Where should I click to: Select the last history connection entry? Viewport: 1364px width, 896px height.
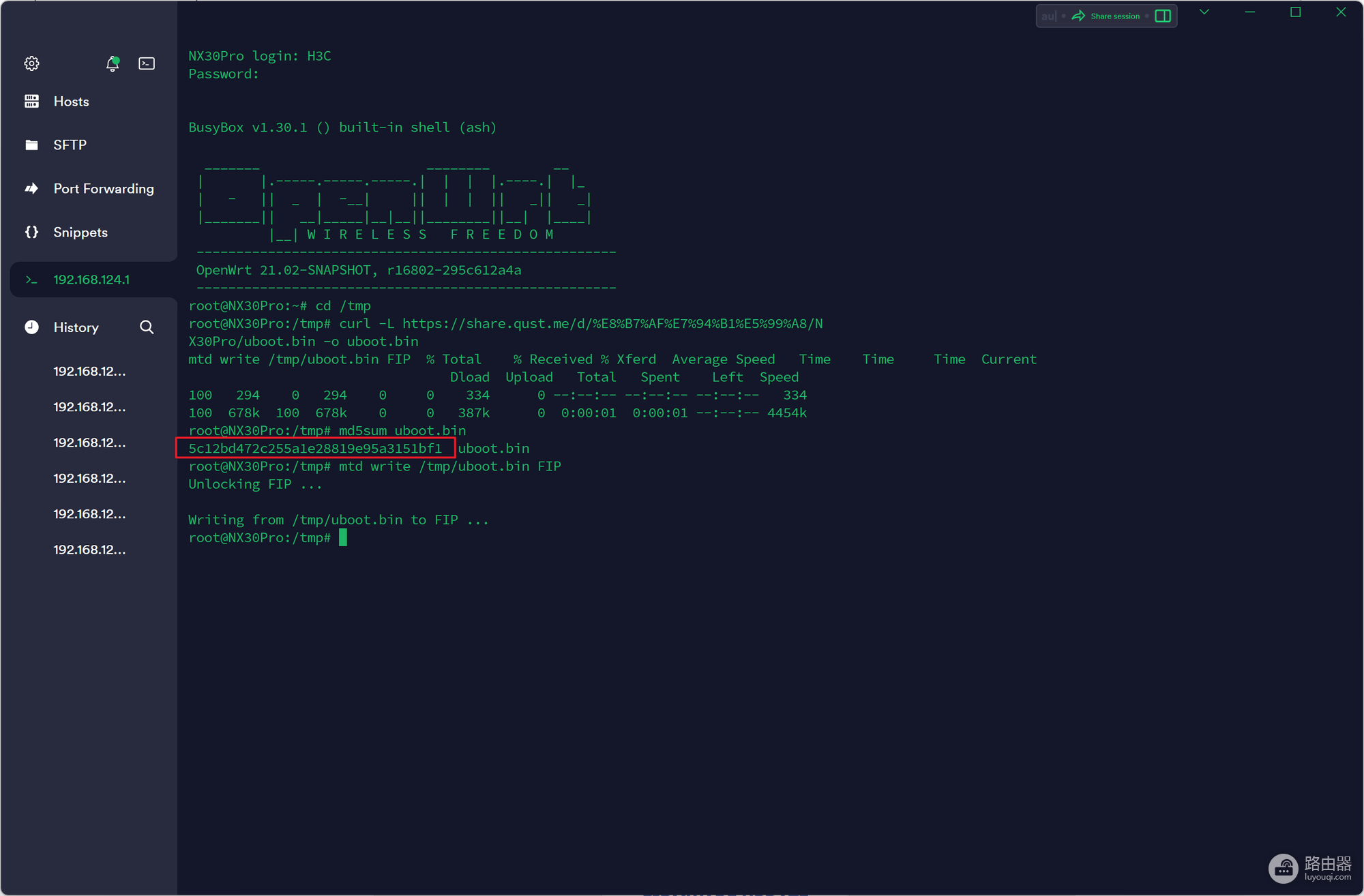[89, 550]
